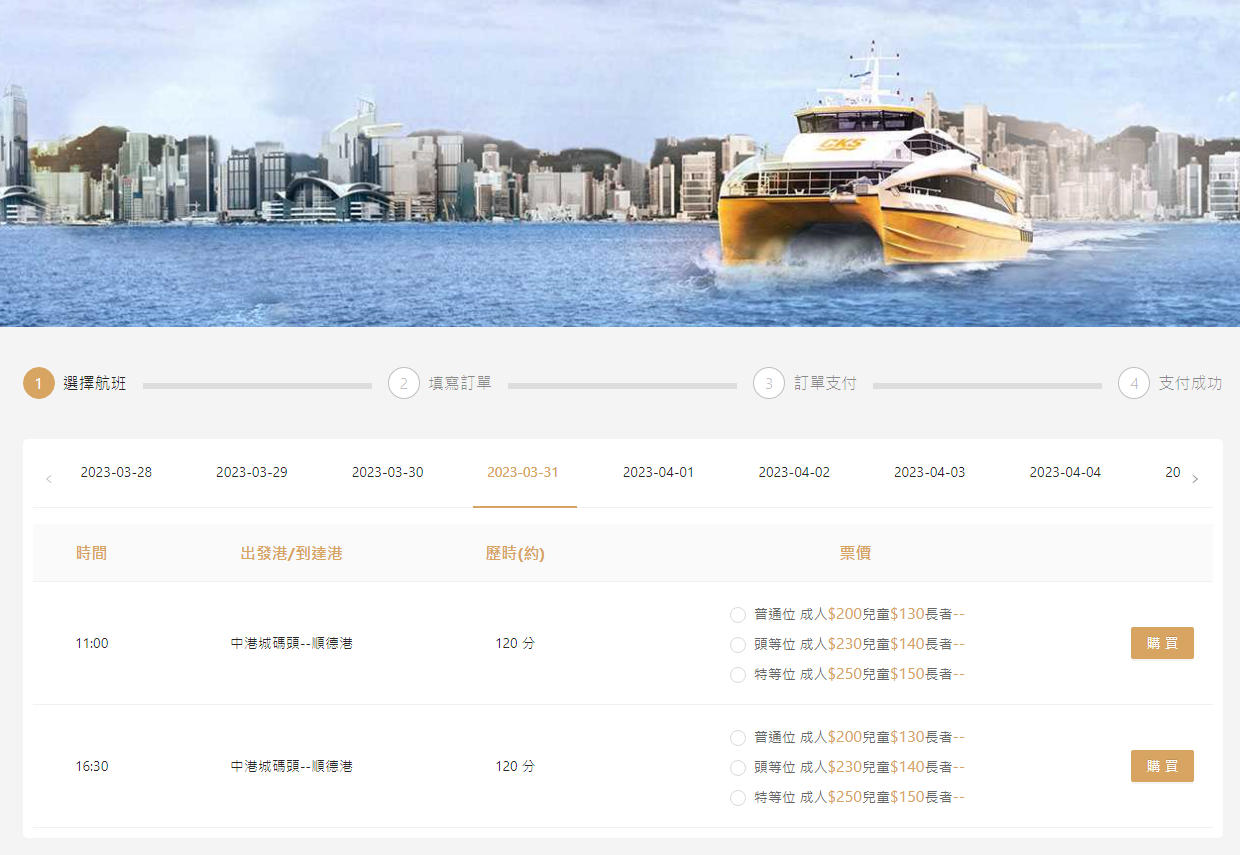
Task: Click the step 2 填寫訂單 circle icon
Action: coord(404,383)
